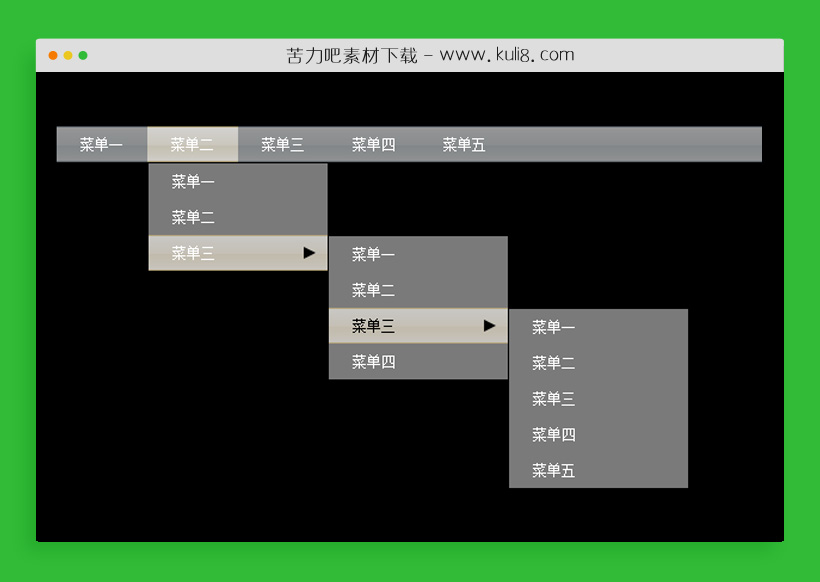820x582 pixels.
Task: Select 菜单二 in the first dropdown submenu
Action: 190,217
